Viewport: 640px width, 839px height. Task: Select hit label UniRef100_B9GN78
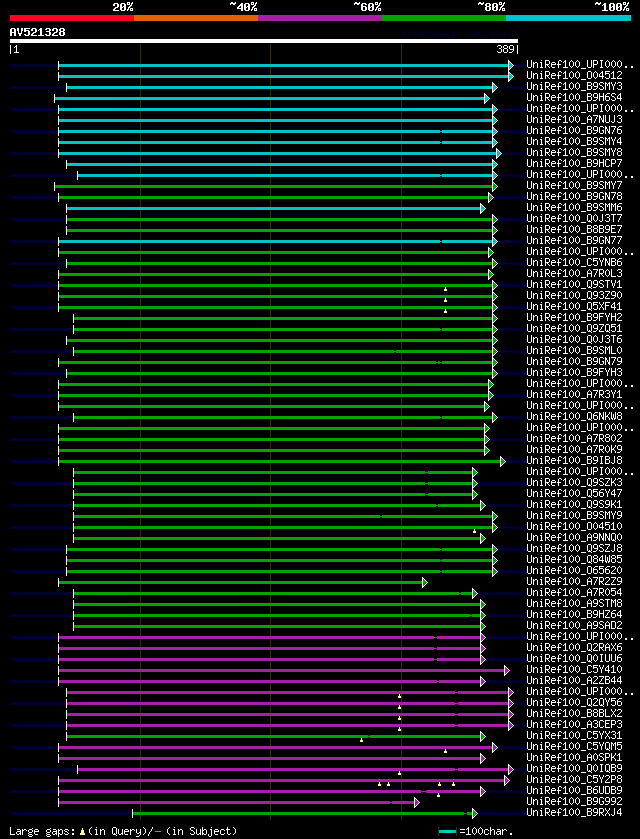point(574,196)
